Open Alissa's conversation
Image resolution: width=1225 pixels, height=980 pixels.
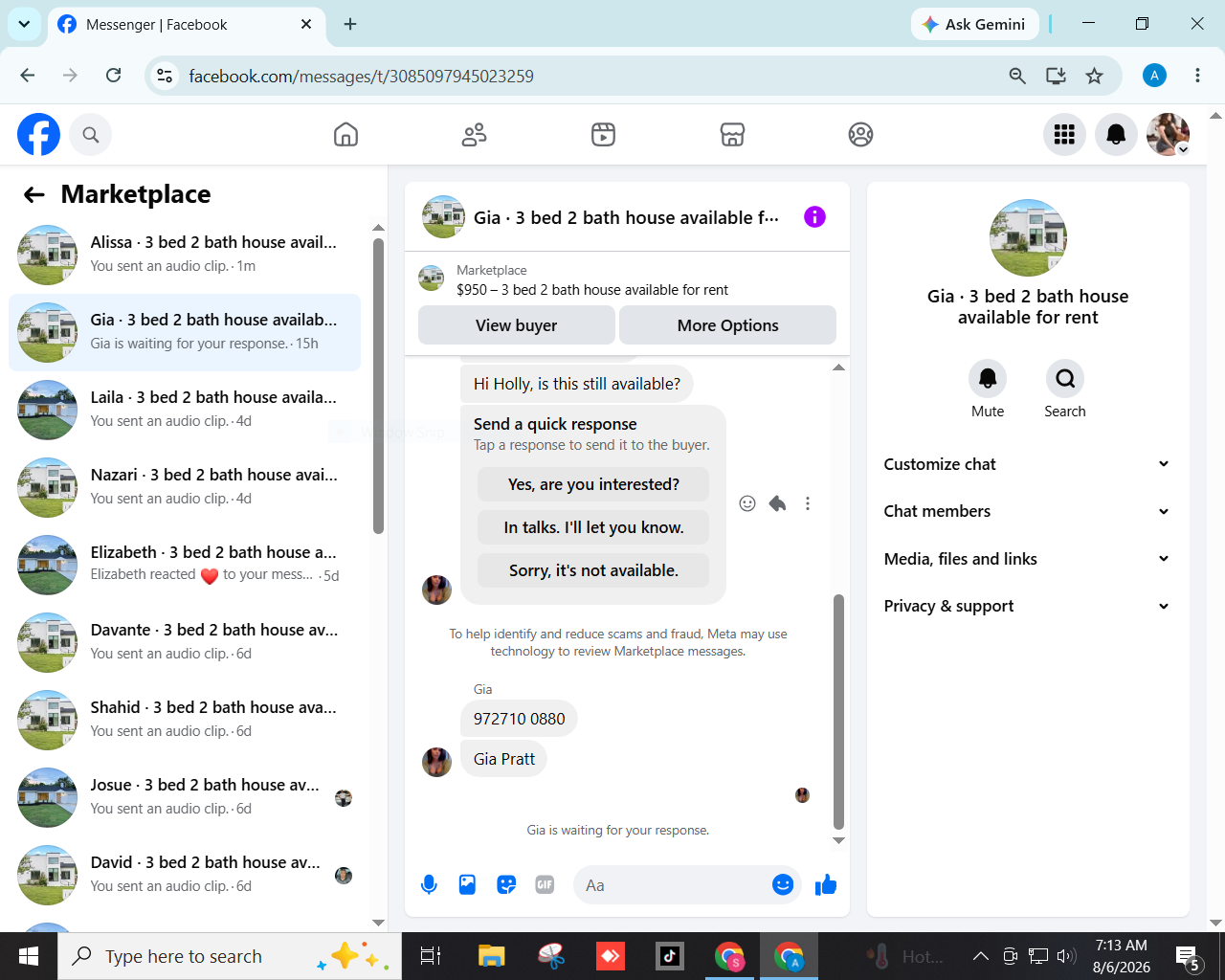click(185, 255)
